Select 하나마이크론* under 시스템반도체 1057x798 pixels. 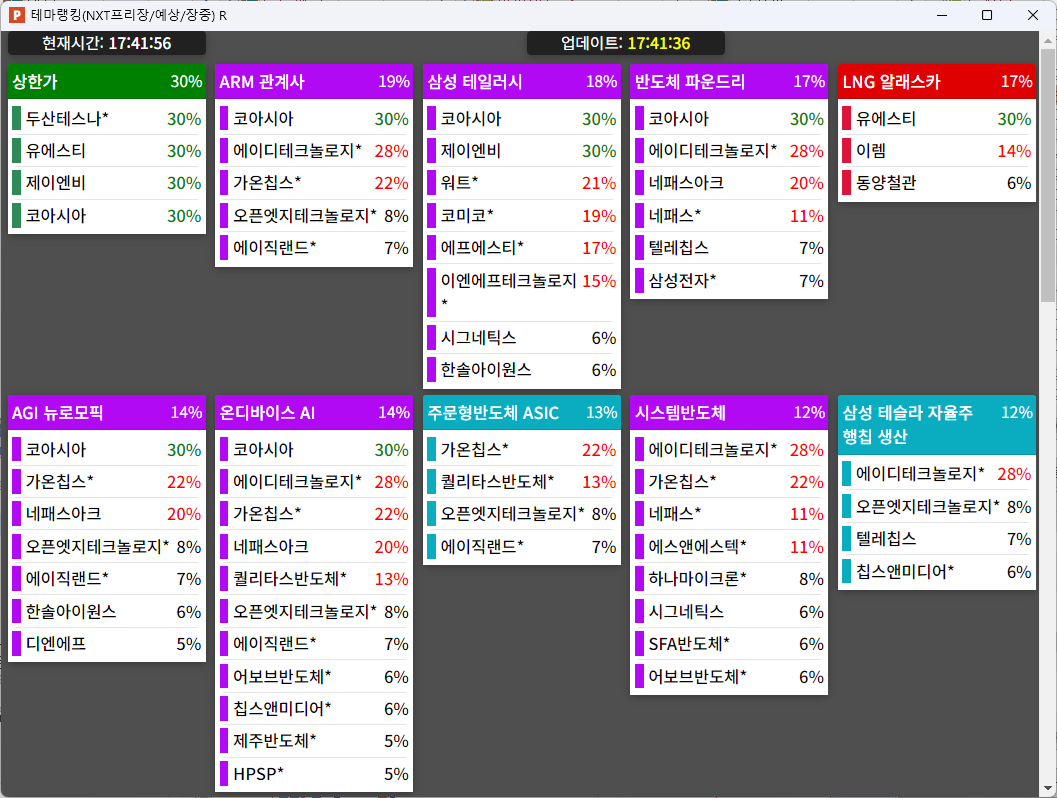[729, 579]
